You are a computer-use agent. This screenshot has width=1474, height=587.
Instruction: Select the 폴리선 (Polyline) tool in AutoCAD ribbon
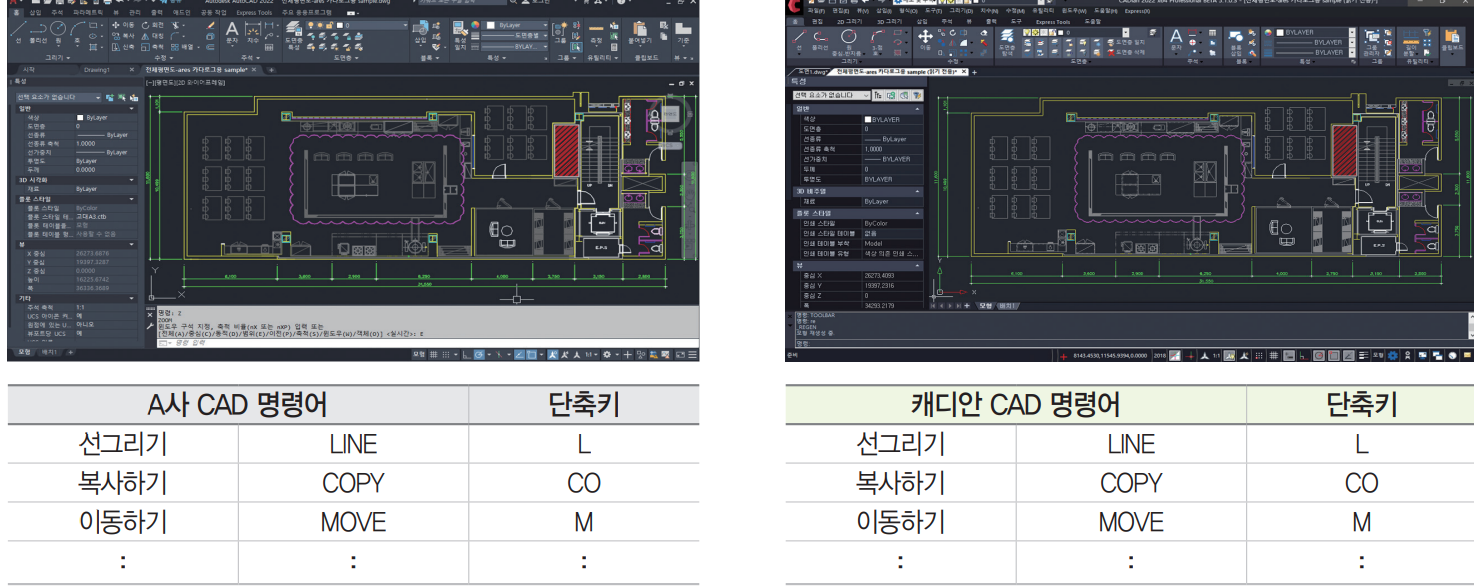pyautogui.click(x=38, y=32)
